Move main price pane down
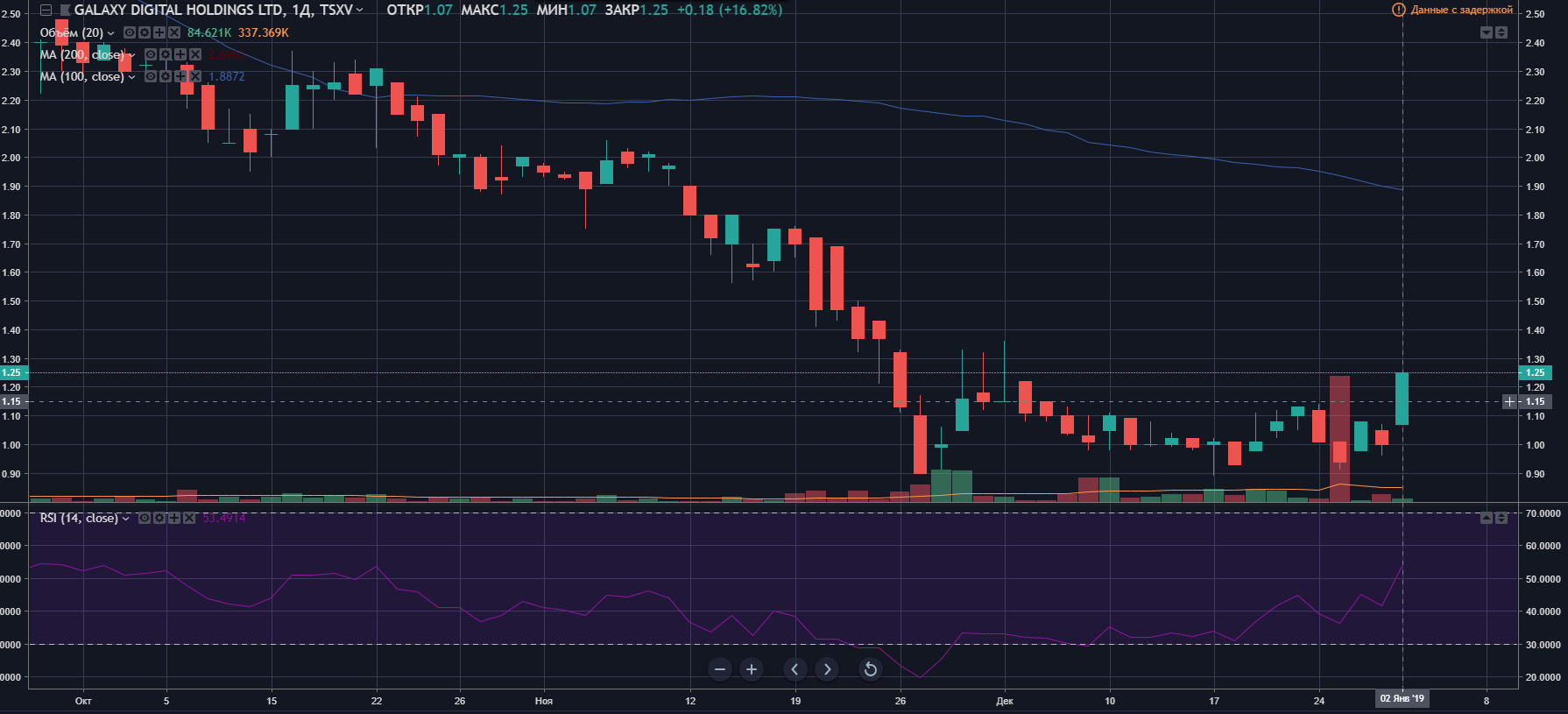This screenshot has width=1568, height=714. (x=1486, y=32)
